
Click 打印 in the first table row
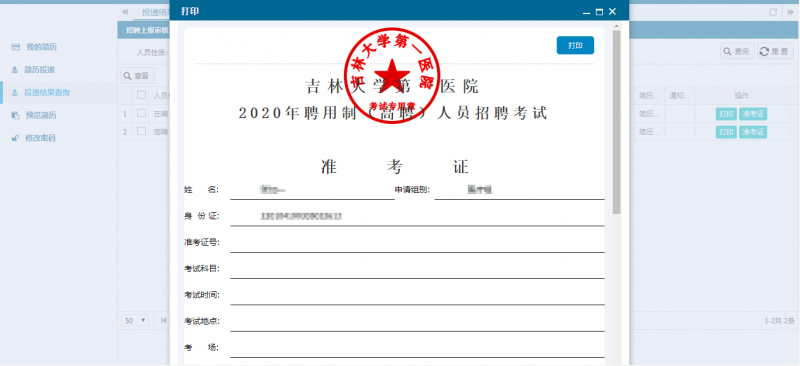point(726,114)
